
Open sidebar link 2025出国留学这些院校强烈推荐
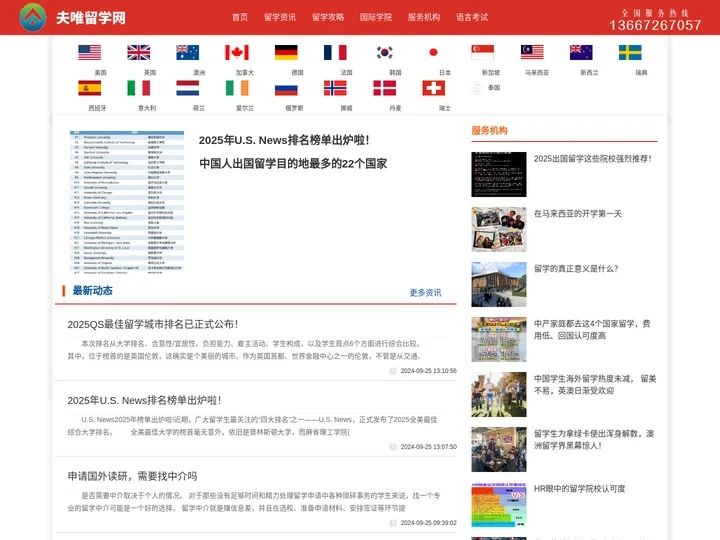tap(593, 159)
